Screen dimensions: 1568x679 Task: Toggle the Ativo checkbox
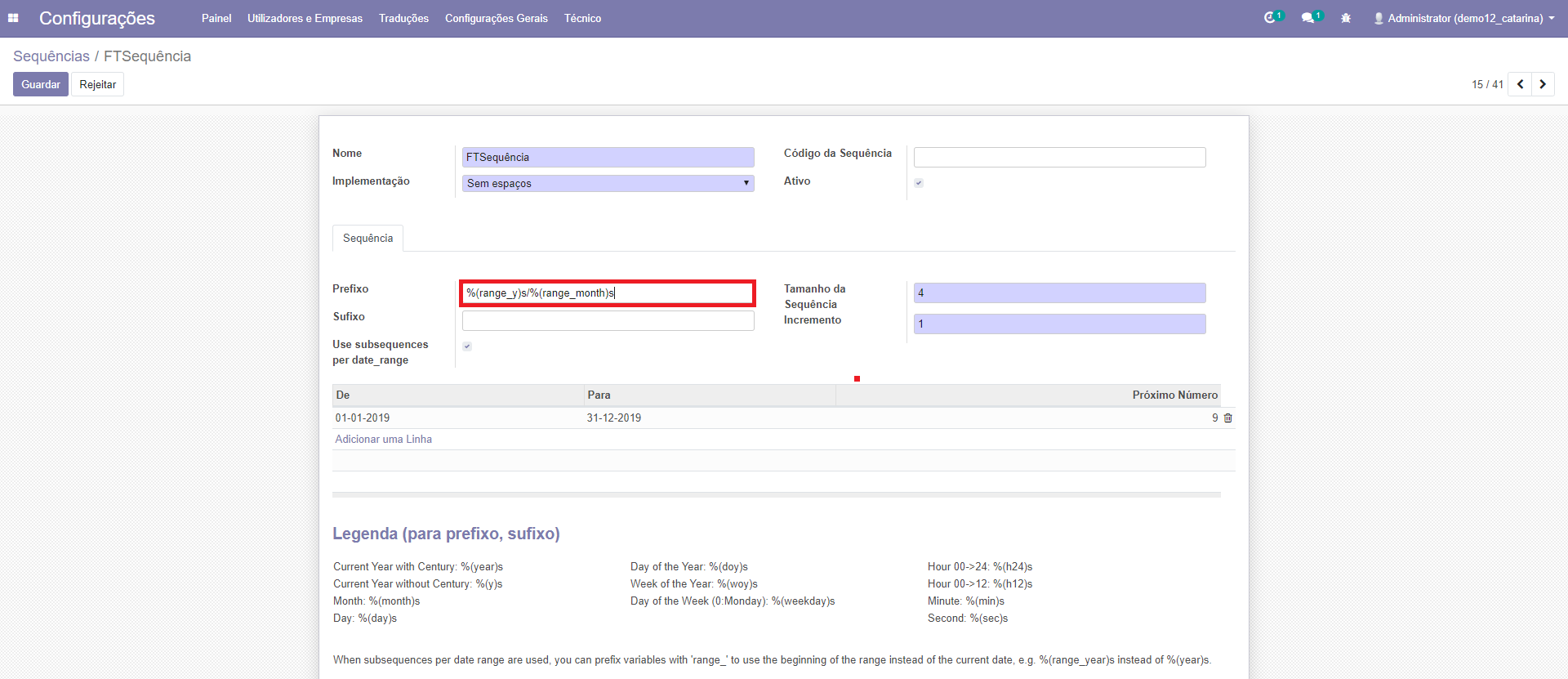tap(919, 183)
